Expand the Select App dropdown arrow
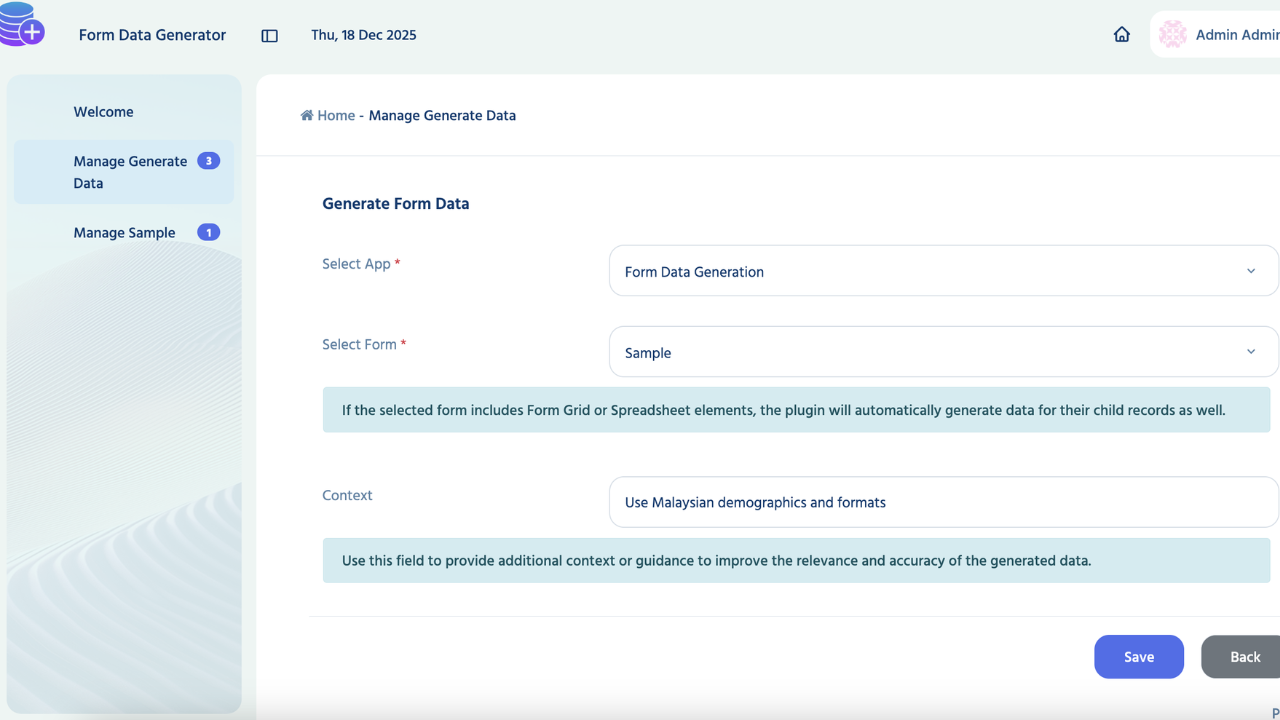Viewport: 1280px width, 720px height. click(x=1250, y=271)
